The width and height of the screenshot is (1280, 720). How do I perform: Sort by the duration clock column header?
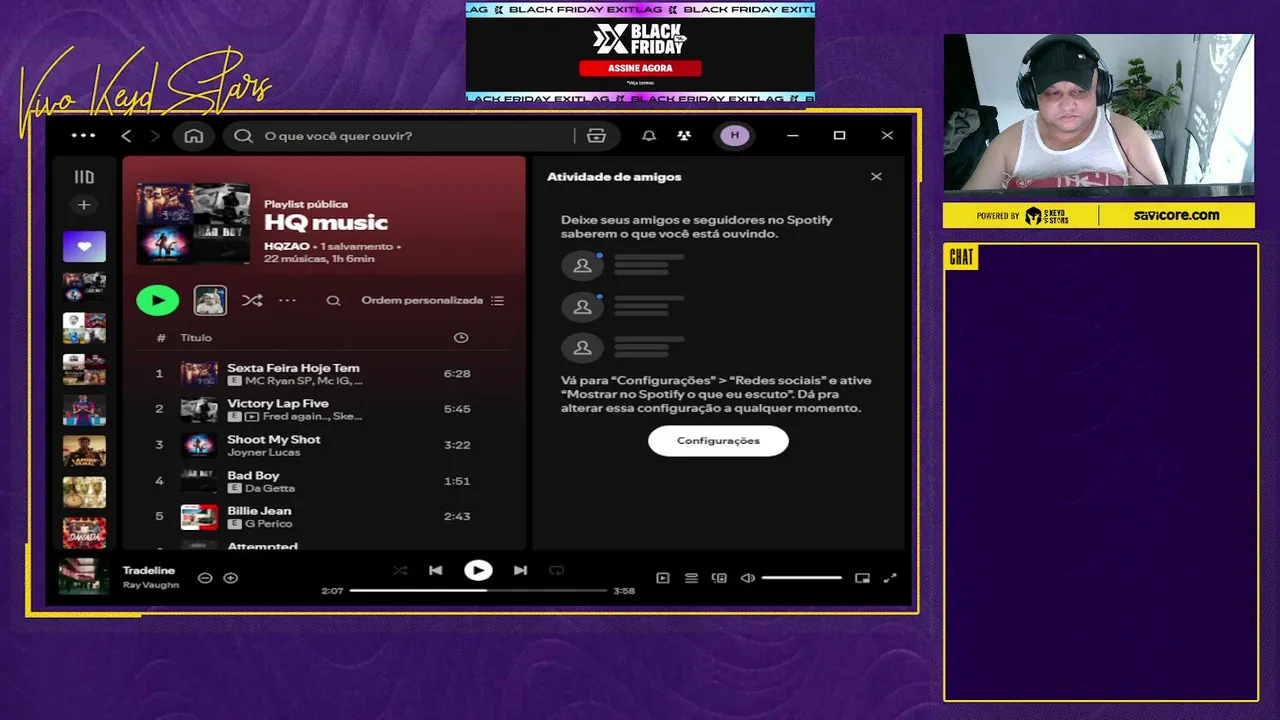[461, 338]
